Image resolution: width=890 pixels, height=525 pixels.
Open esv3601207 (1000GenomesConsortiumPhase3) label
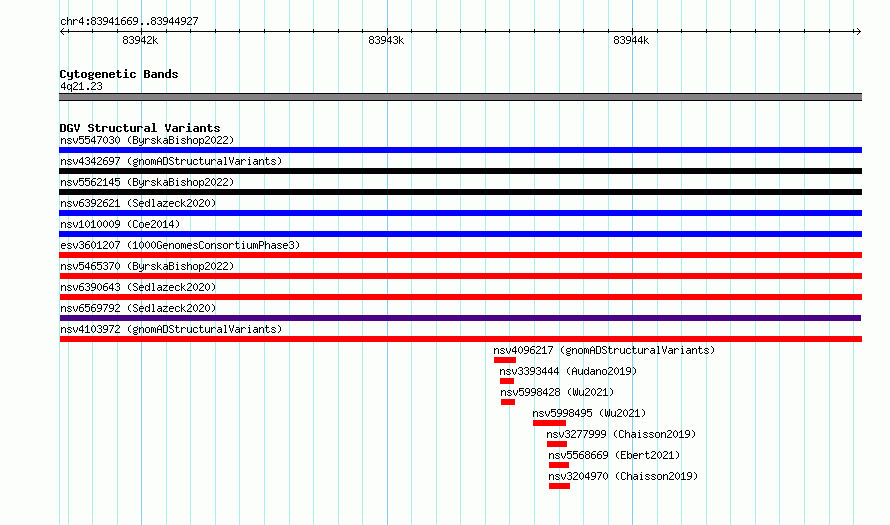pyautogui.click(x=180, y=245)
